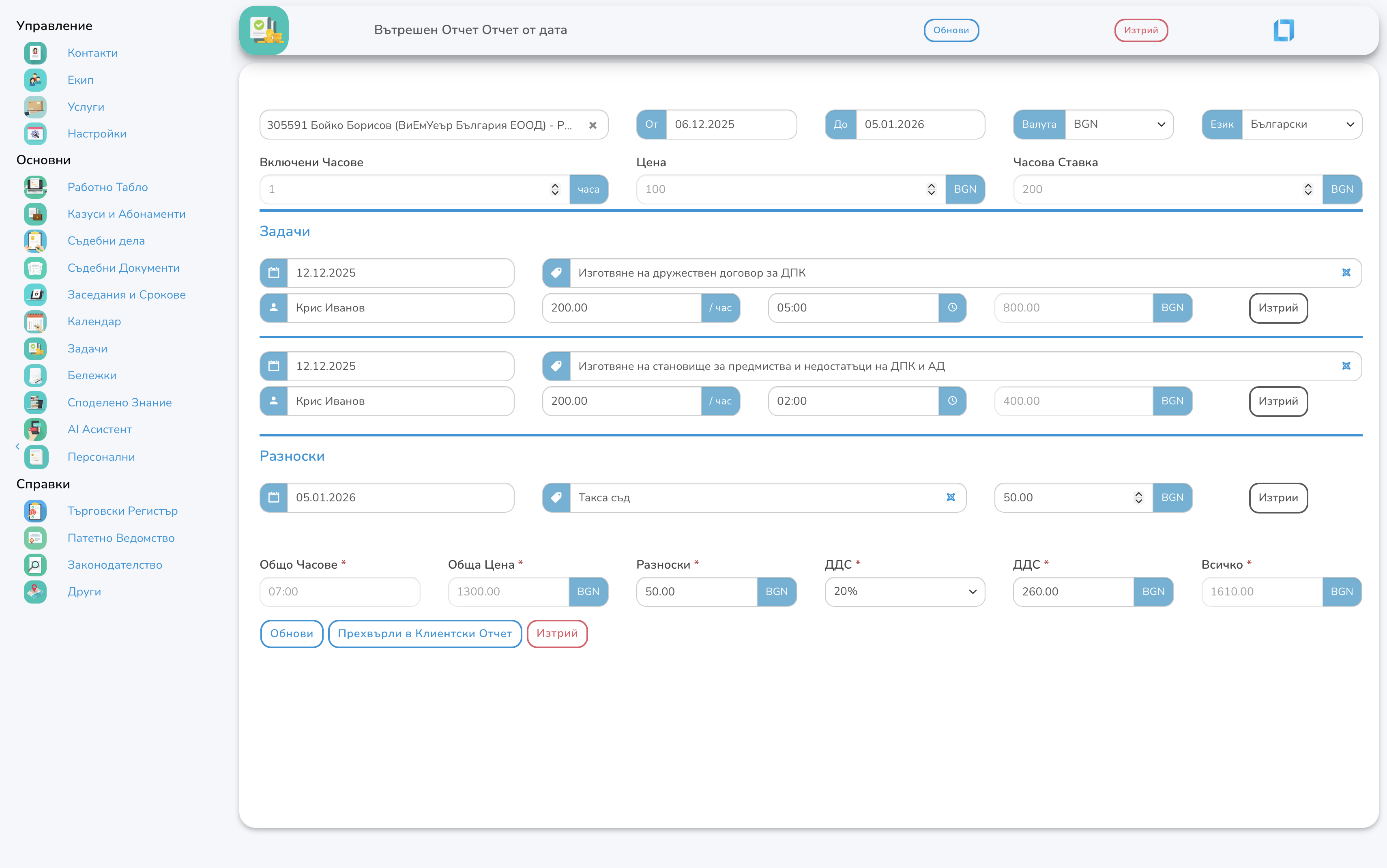Click the Календар sidebar icon
Image resolution: width=1387 pixels, height=868 pixels.
click(x=35, y=322)
